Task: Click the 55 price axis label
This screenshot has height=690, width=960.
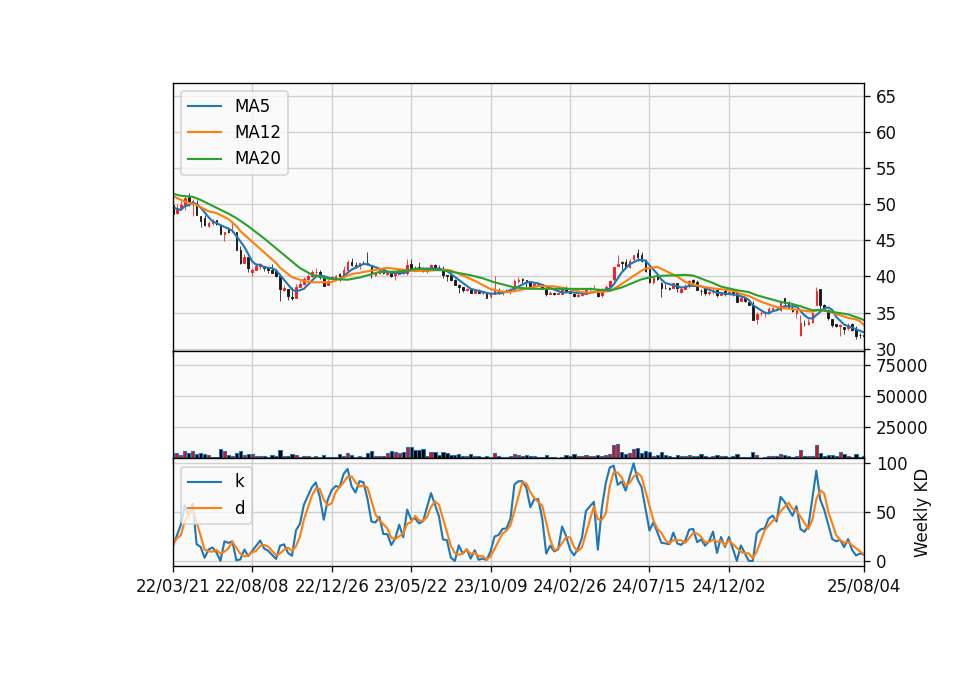Action: click(x=885, y=169)
